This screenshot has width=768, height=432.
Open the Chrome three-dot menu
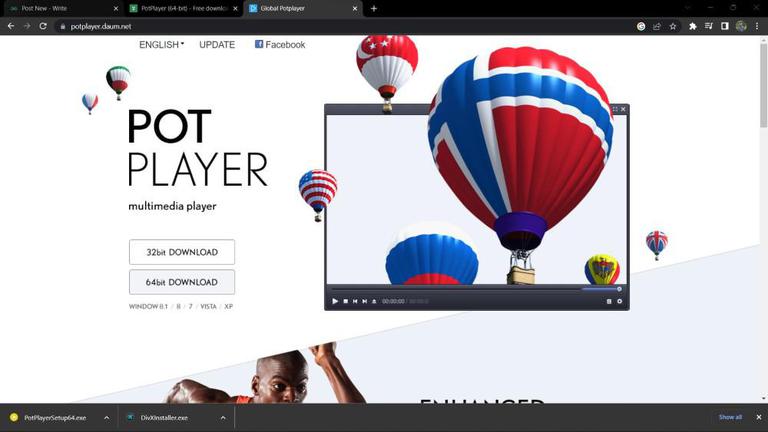757,26
